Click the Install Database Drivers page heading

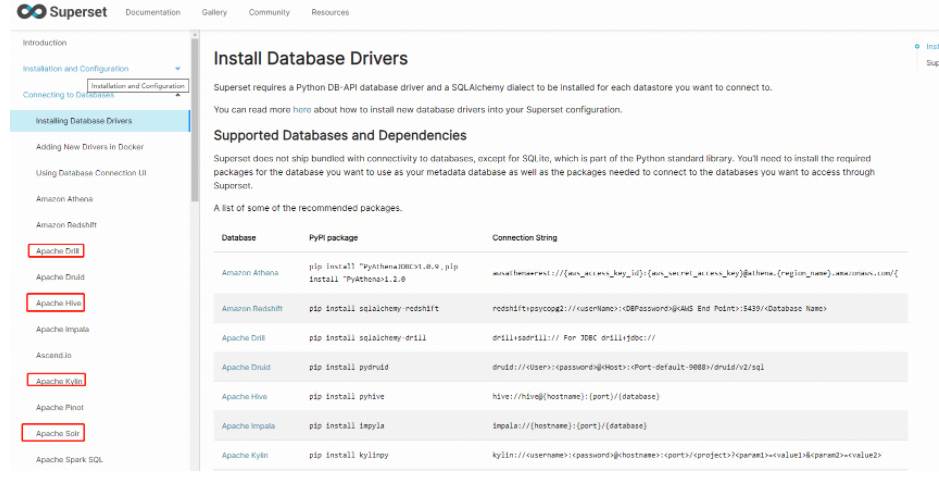[x=311, y=59]
